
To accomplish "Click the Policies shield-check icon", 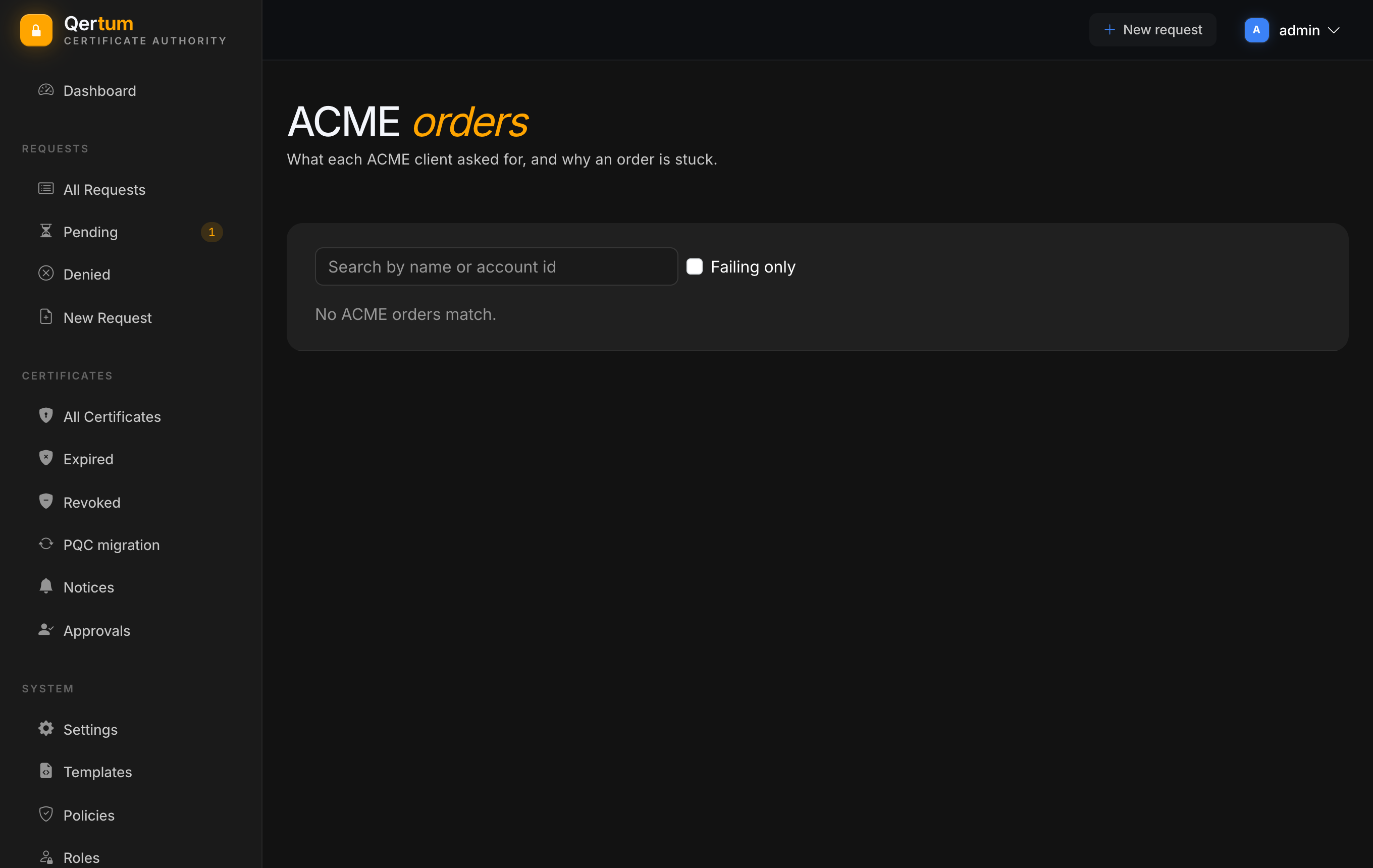I will tap(46, 815).
